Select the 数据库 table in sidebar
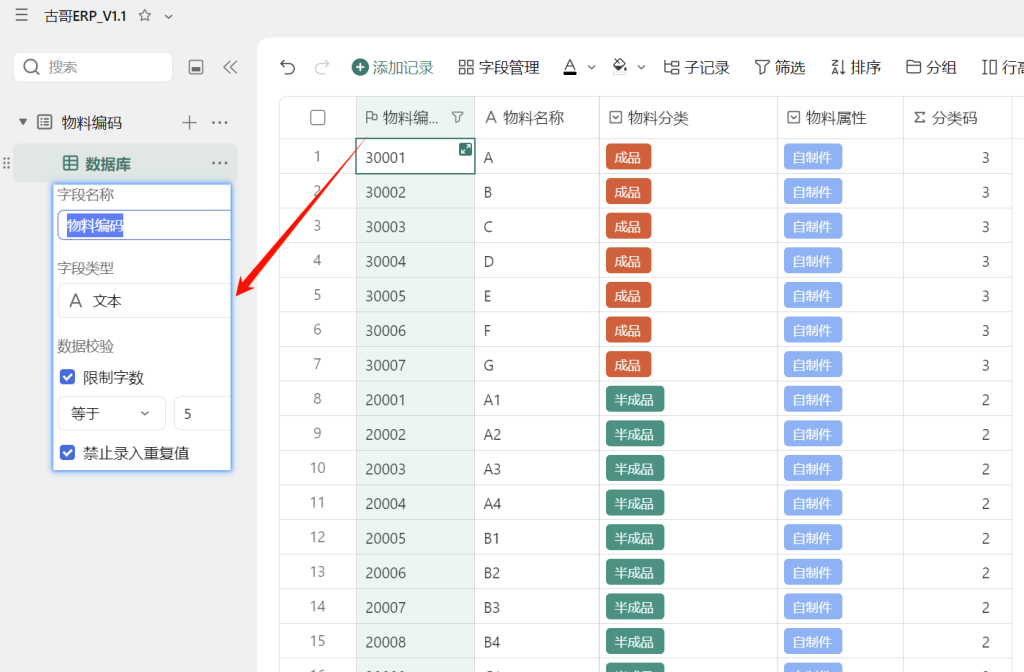Viewport: 1024px width, 672px height. tap(126, 163)
